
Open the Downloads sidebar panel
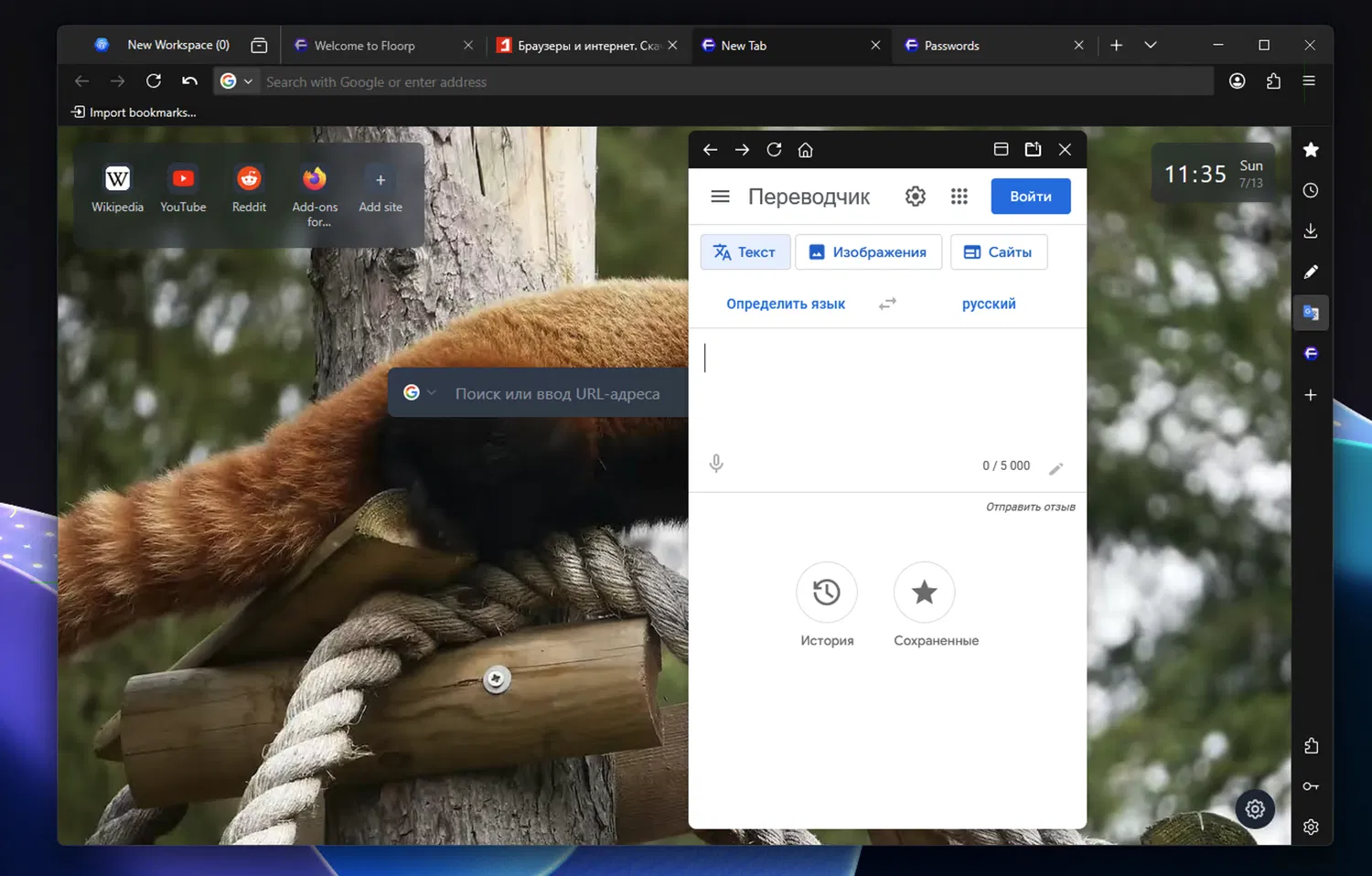click(1311, 231)
